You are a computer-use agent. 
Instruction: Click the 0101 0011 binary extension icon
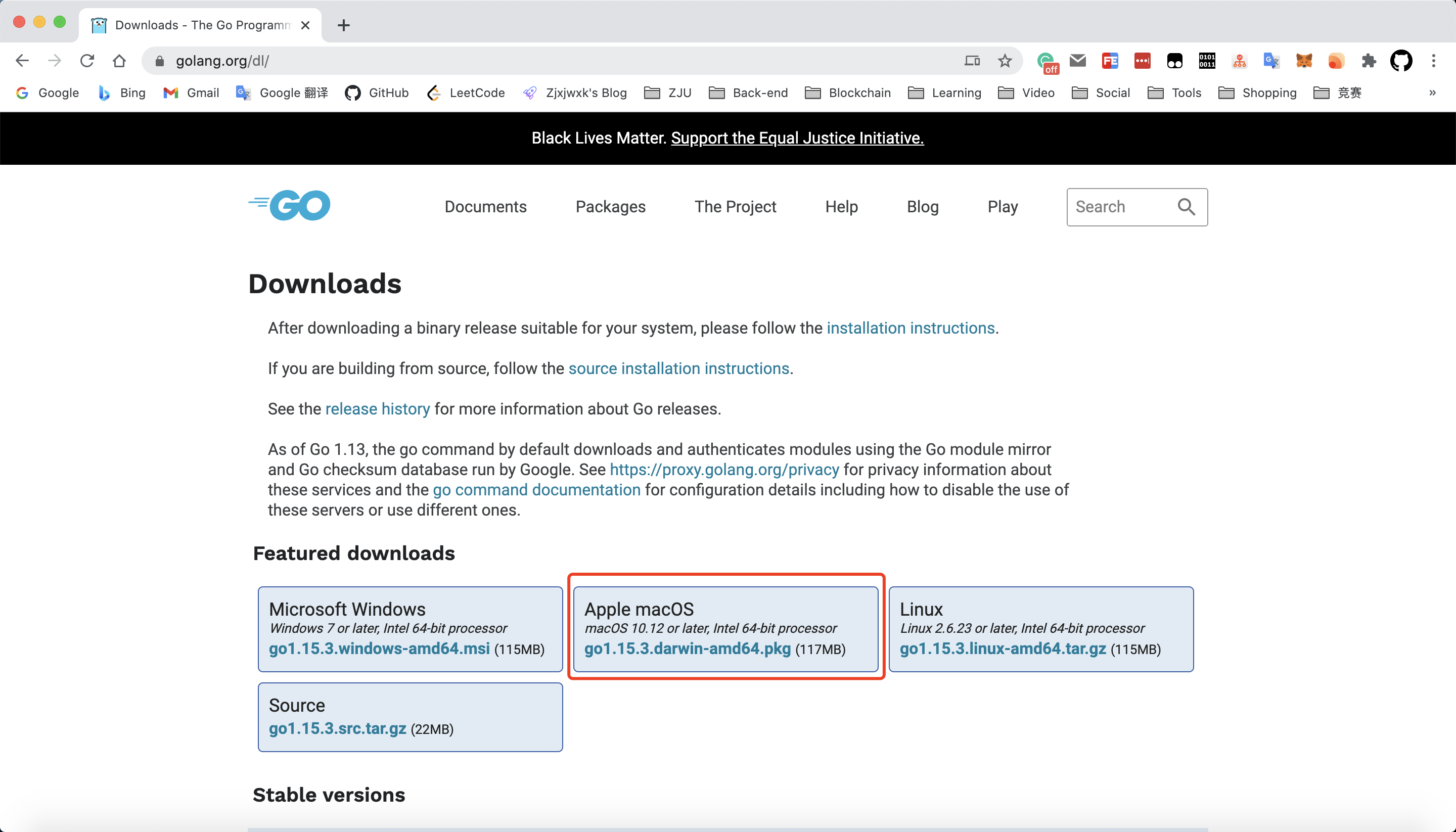click(1207, 61)
